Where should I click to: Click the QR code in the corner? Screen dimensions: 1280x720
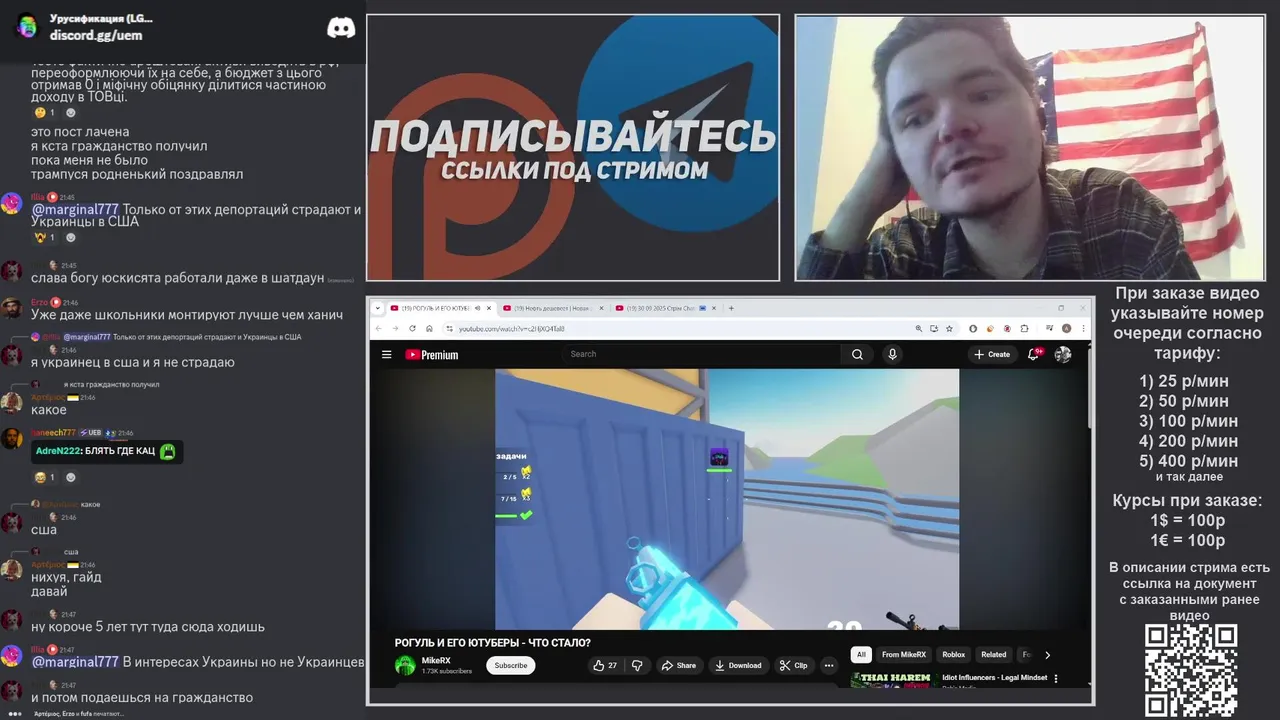click(1191, 670)
